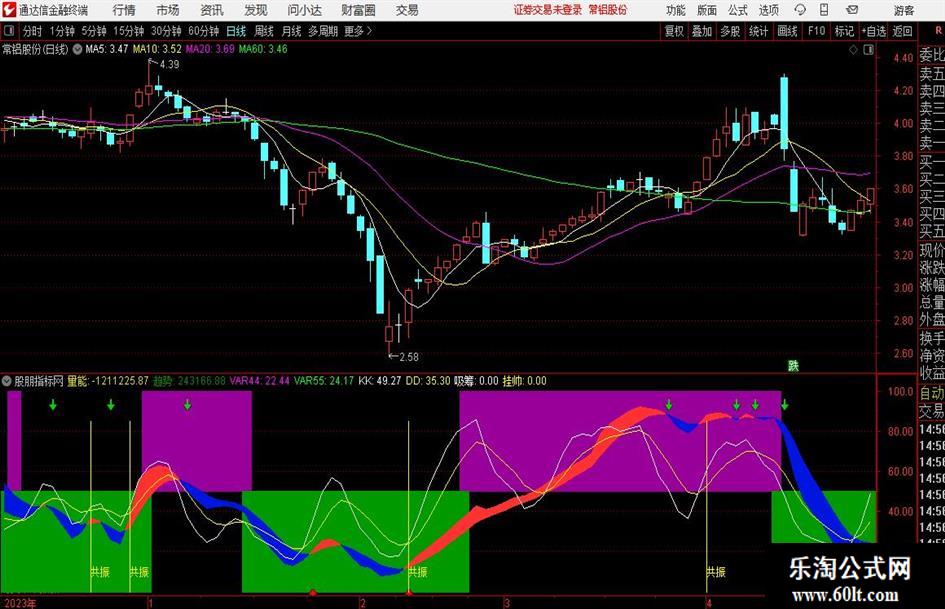The image size is (945, 609).
Task: Expand the indicator arrow beside 股朋指标网
Action: [x=7, y=381]
